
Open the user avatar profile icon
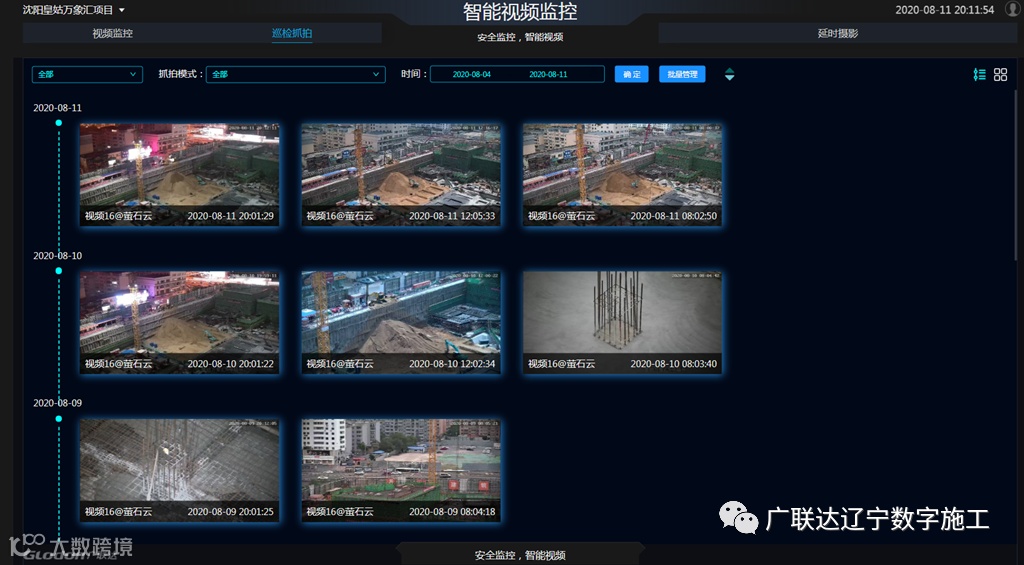(1014, 8)
